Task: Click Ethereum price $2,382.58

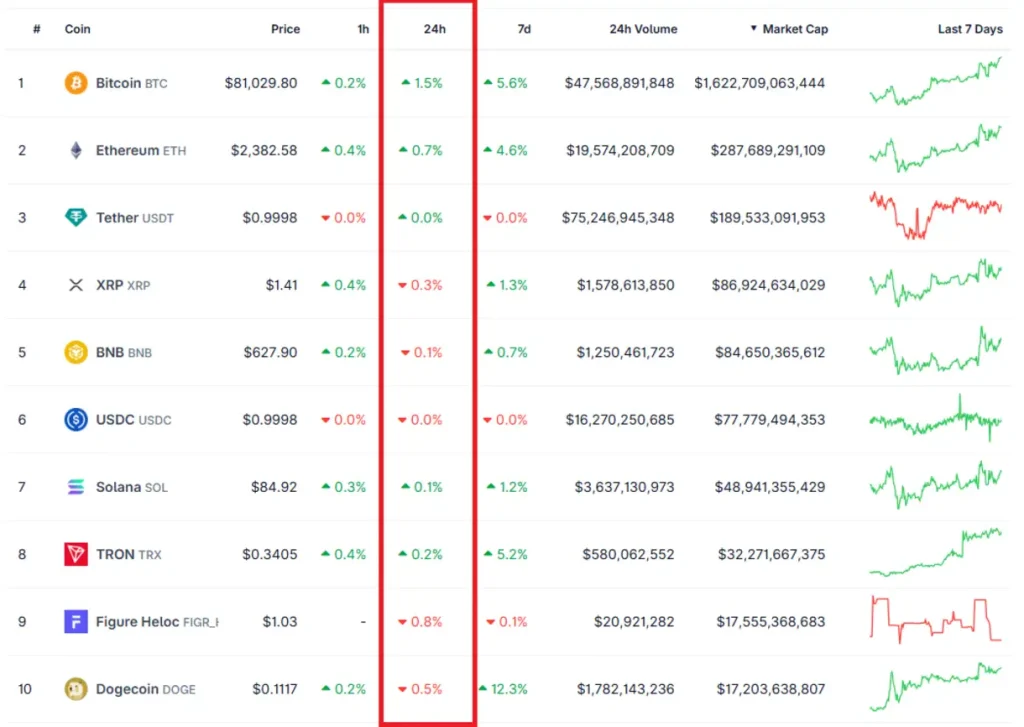Action: (x=264, y=150)
